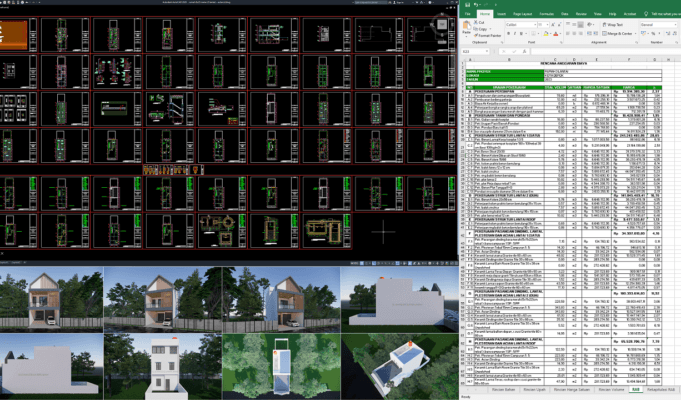Click the Increase Indent icon
Image resolution: width=681 pixels, height=400 pixels.
tap(596, 33)
